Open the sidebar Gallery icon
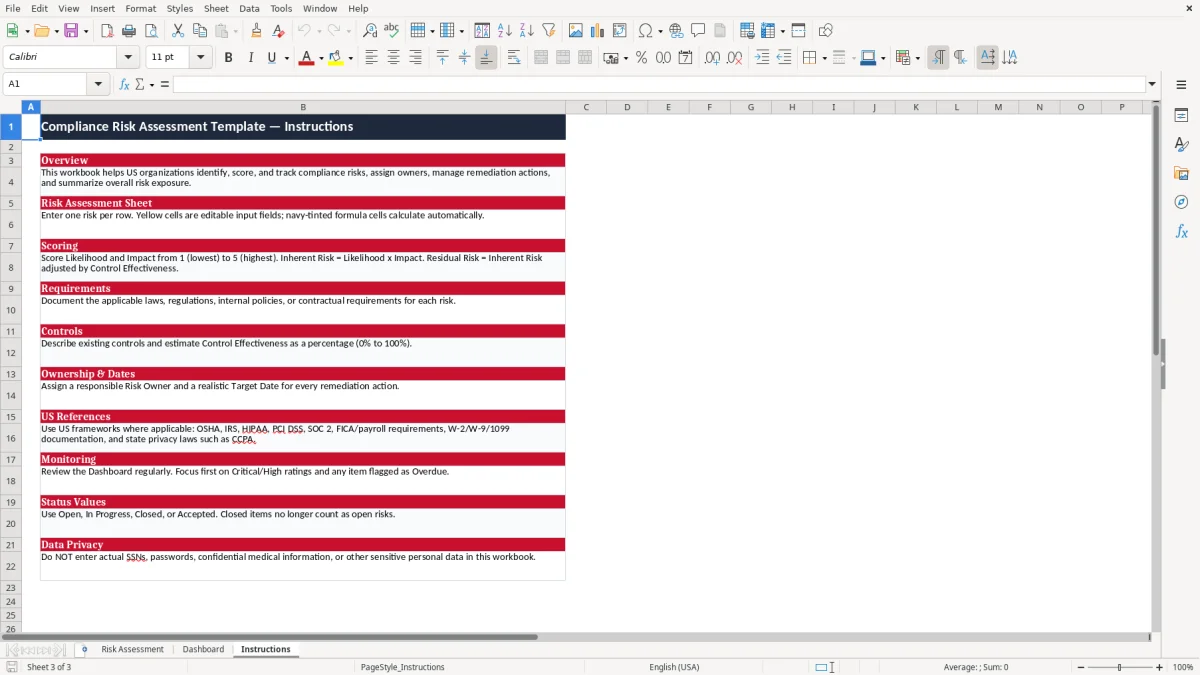The width and height of the screenshot is (1200, 675). pyautogui.click(x=1181, y=173)
